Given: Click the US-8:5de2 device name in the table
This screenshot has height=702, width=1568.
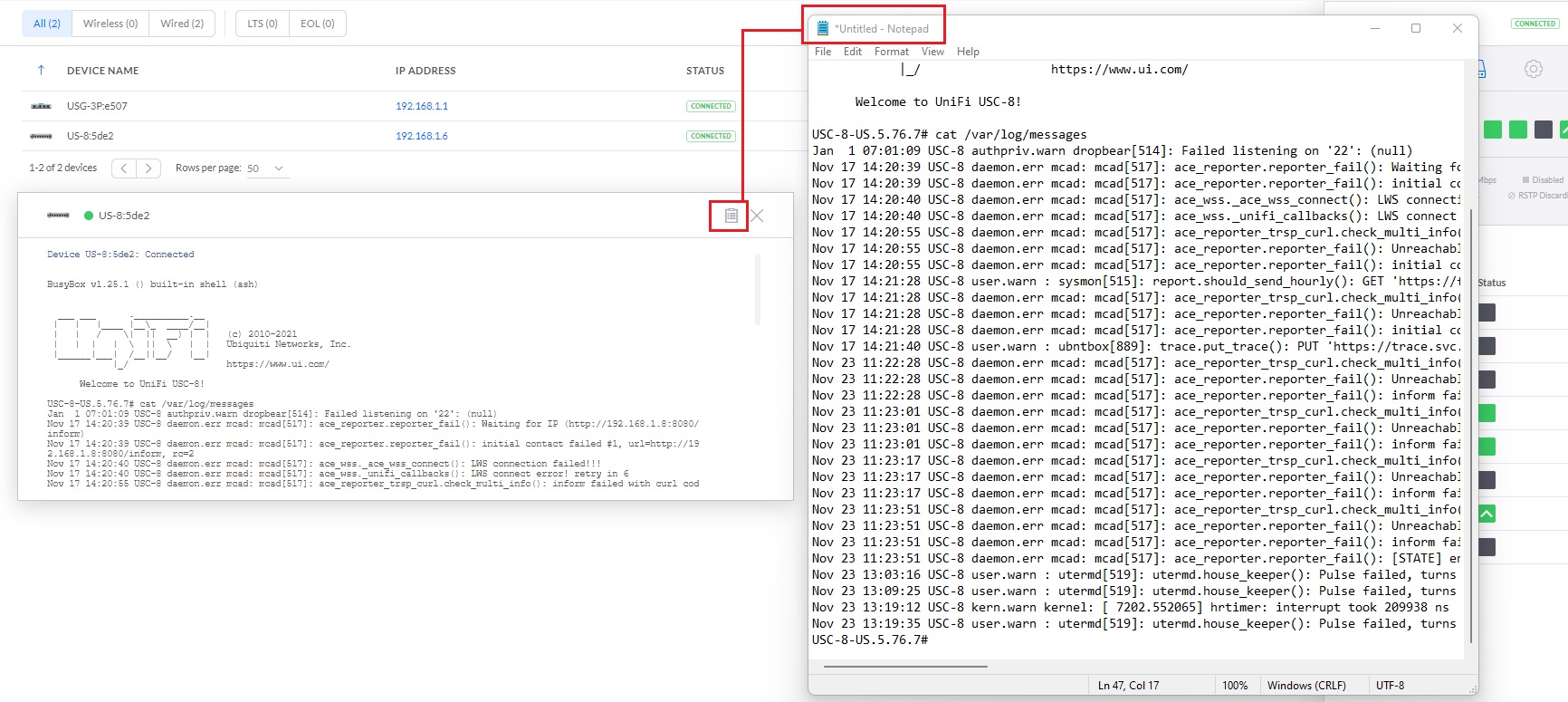Looking at the screenshot, I should tap(91, 136).
